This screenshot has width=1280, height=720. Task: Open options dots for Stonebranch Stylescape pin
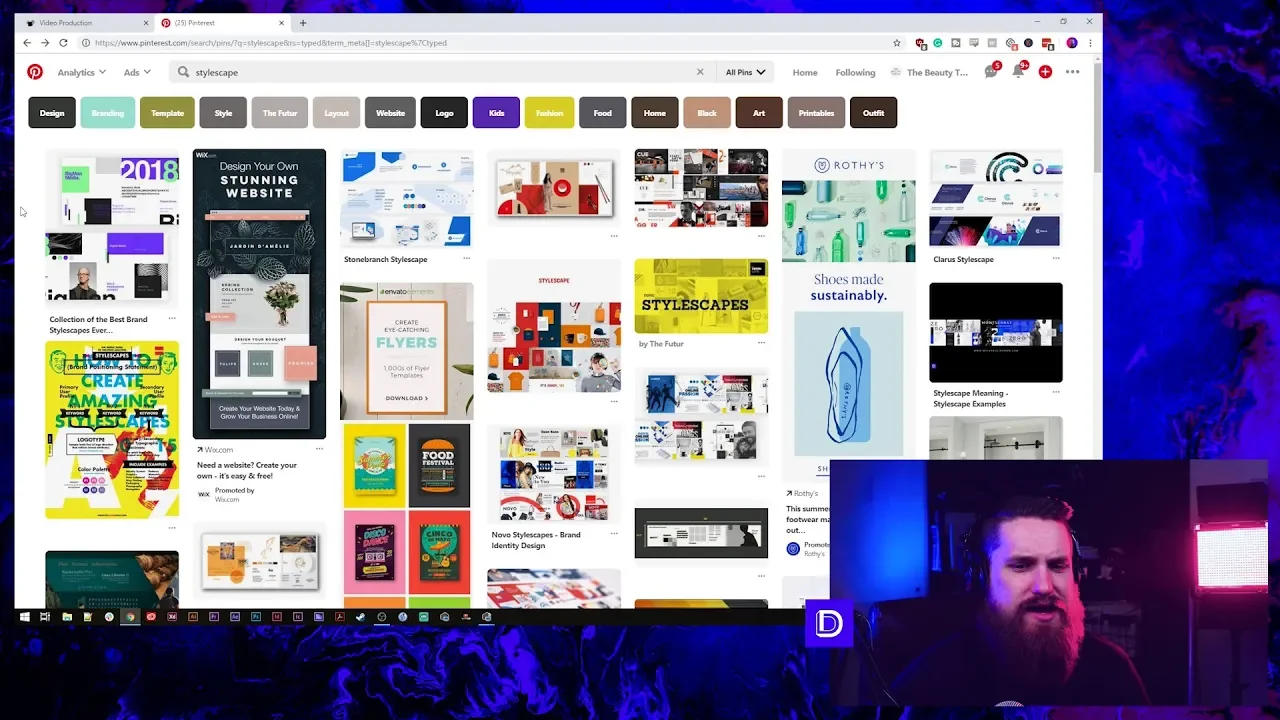tap(466, 259)
